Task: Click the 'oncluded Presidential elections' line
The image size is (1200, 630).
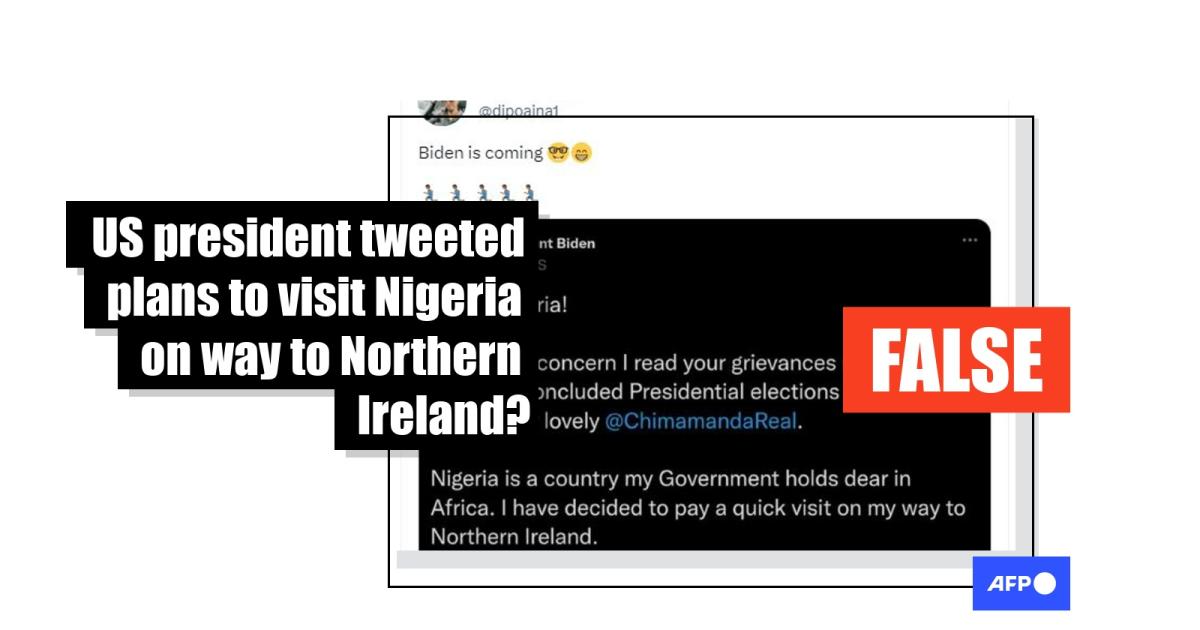Action: [689, 392]
